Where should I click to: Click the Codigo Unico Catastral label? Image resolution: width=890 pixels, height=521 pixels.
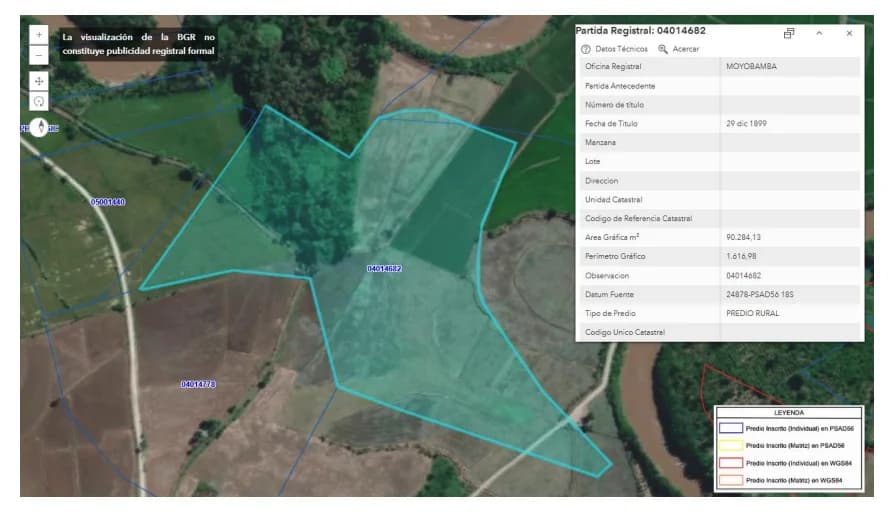[624, 333]
